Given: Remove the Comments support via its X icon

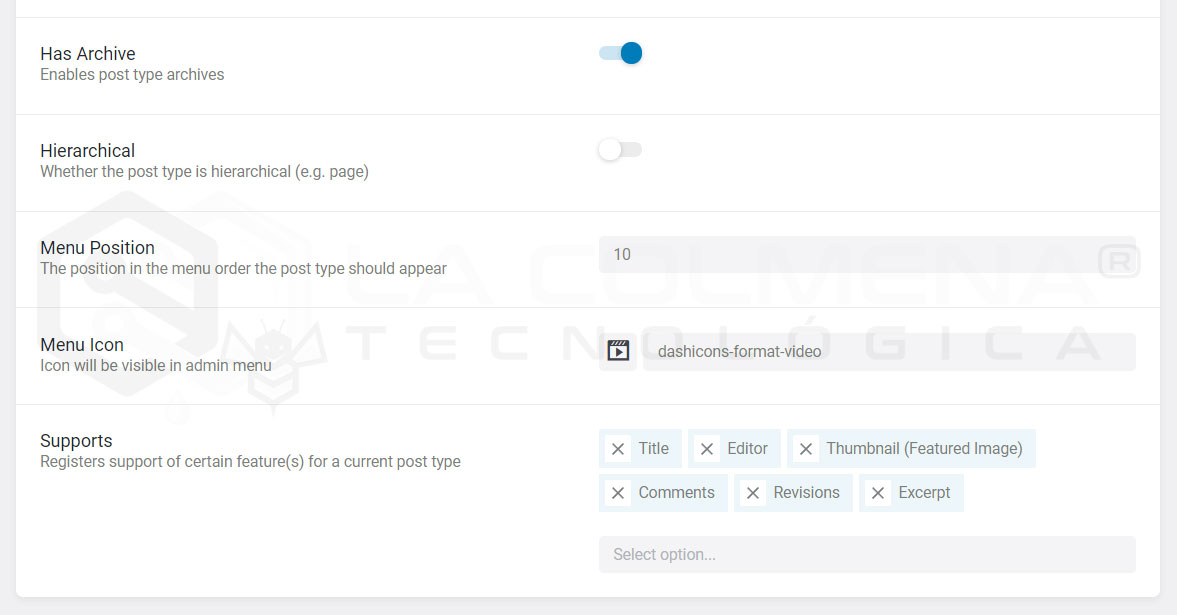Looking at the screenshot, I should pyautogui.click(x=618, y=492).
